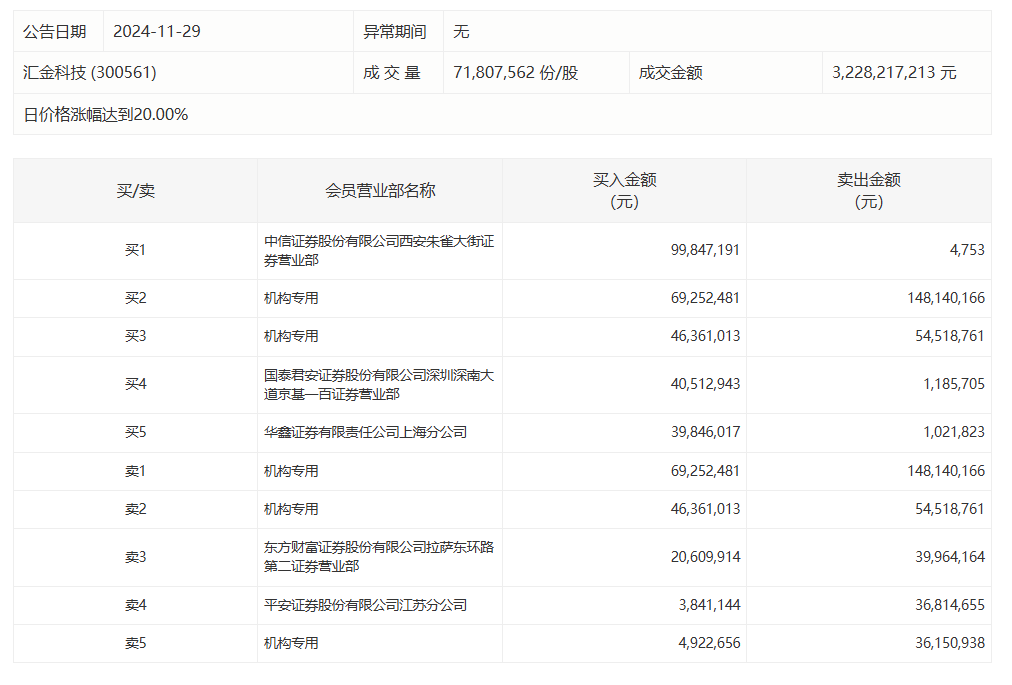The image size is (1012, 685).
Task: Click the 买/卖 column header
Action: coord(135,191)
